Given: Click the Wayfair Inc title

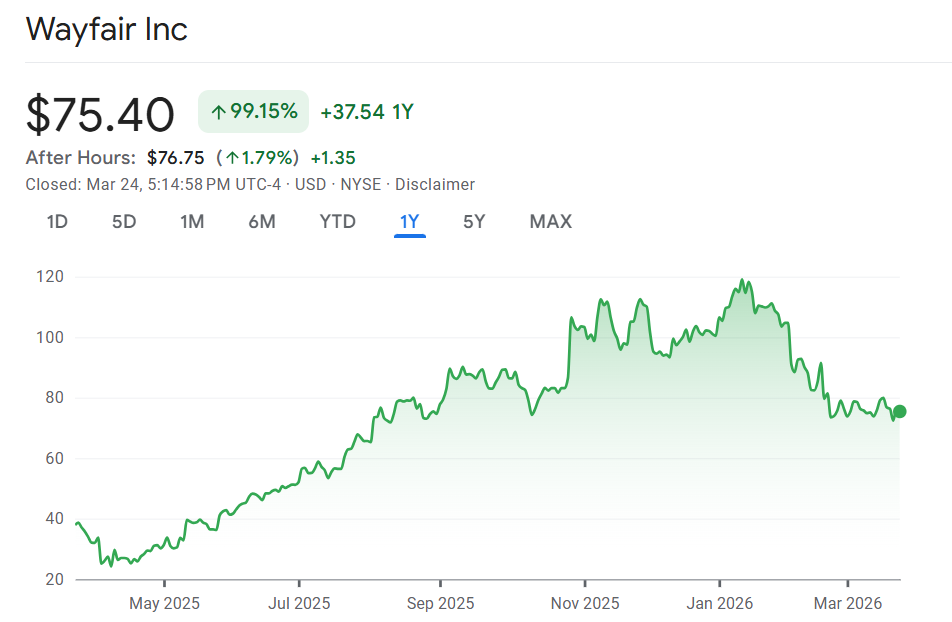Looking at the screenshot, I should coord(107,29).
